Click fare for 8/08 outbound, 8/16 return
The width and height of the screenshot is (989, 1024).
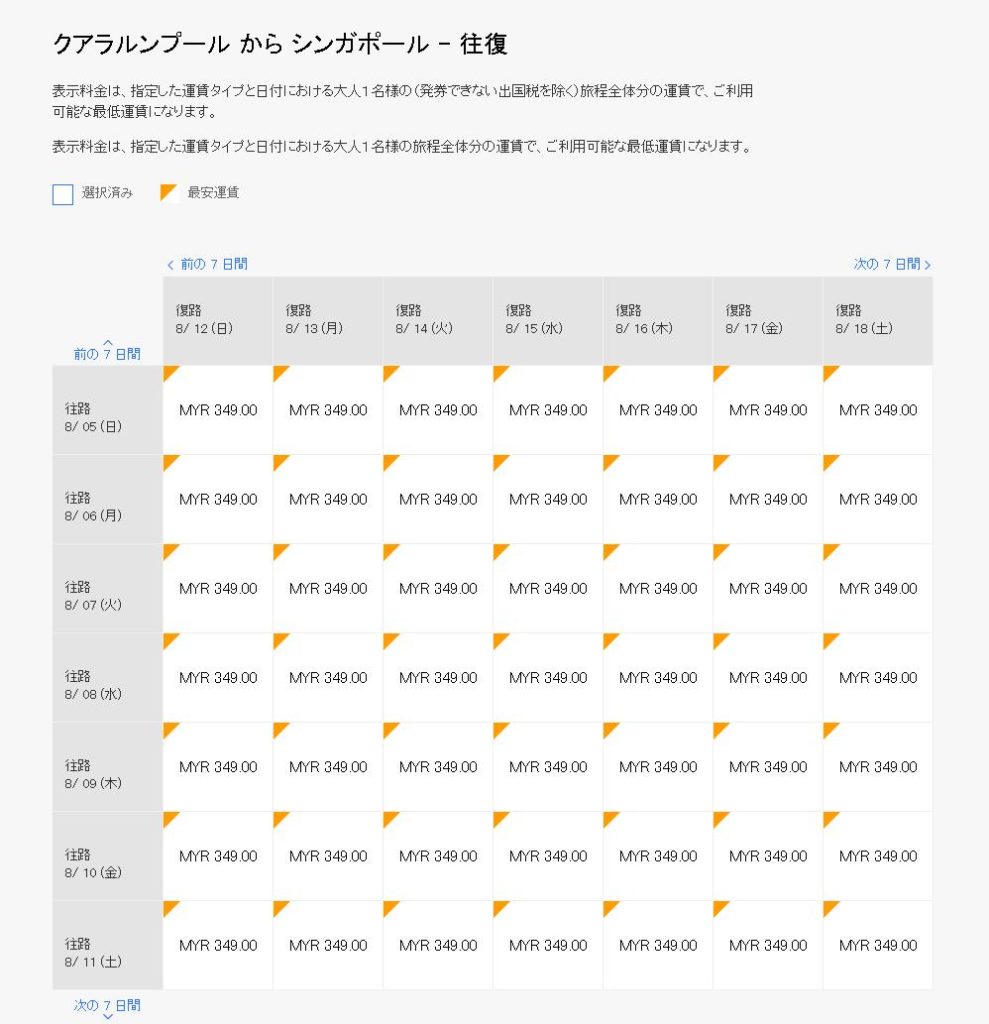pyautogui.click(x=658, y=678)
